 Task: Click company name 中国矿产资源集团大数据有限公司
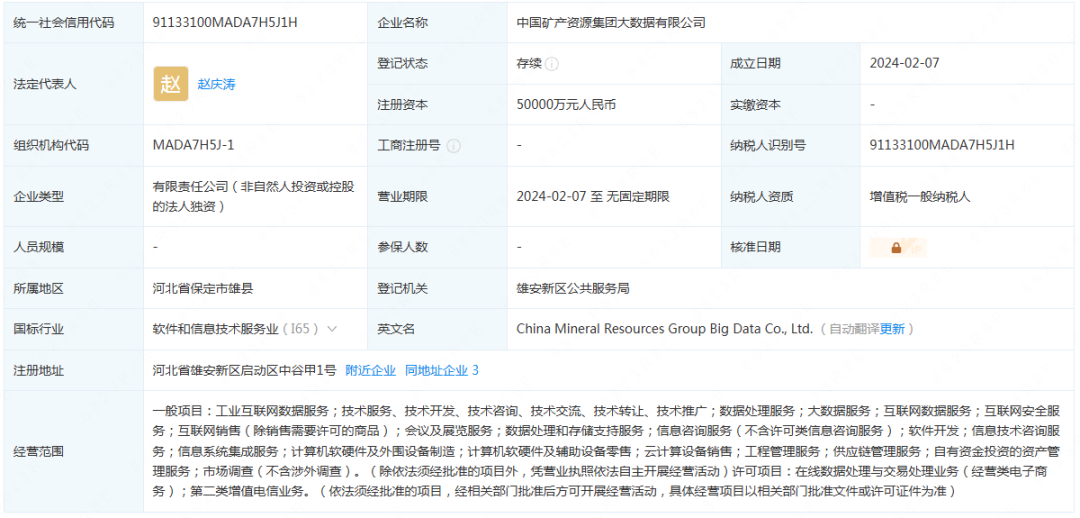(611, 23)
